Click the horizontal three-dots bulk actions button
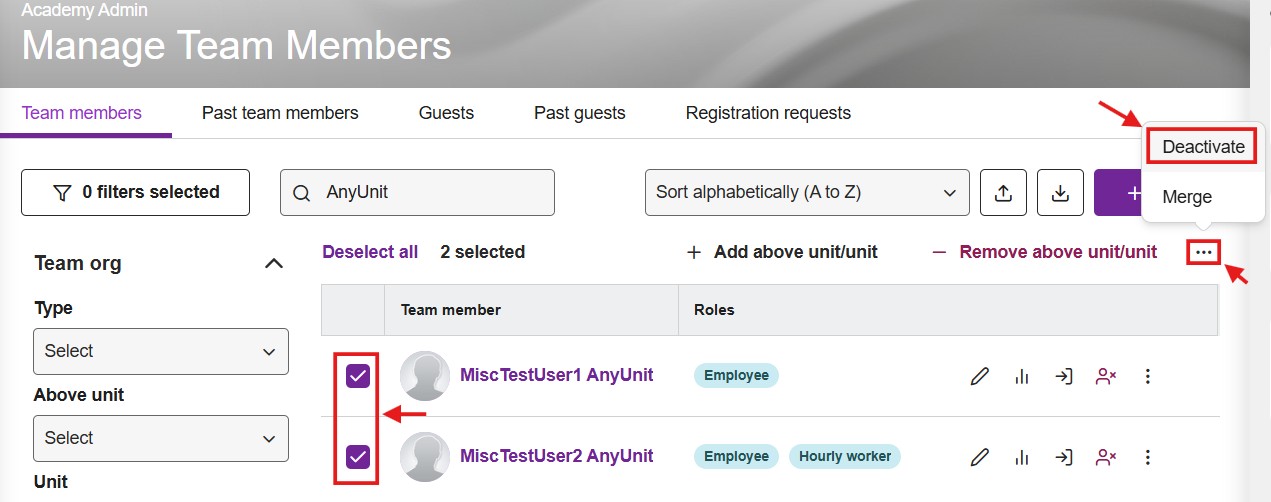The width and height of the screenshot is (1271, 502). click(1204, 252)
